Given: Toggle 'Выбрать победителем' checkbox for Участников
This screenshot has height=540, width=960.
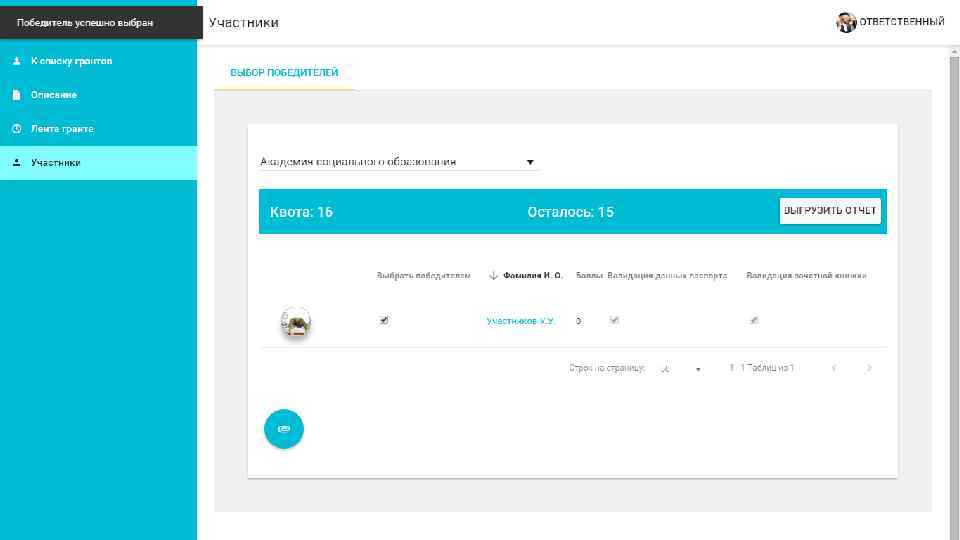Looking at the screenshot, I should [384, 320].
